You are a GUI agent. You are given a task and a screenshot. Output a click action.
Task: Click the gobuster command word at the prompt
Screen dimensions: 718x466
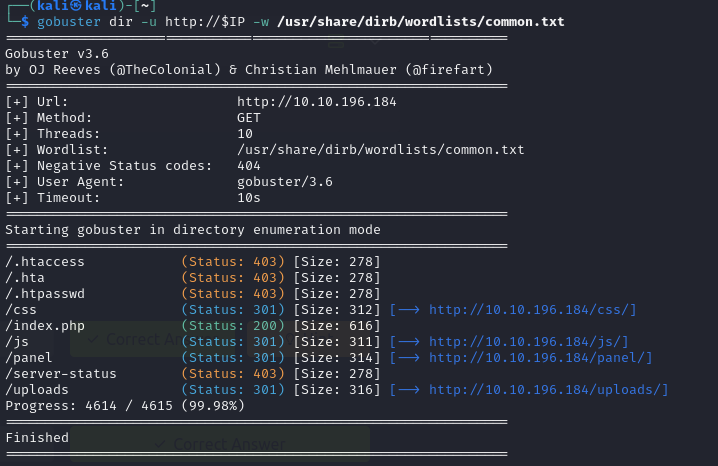(69, 22)
